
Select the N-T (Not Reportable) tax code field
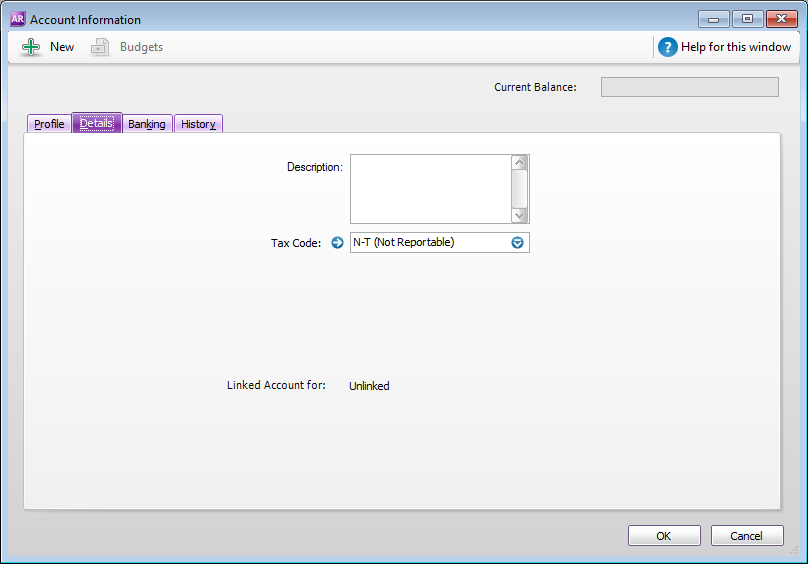(x=428, y=242)
